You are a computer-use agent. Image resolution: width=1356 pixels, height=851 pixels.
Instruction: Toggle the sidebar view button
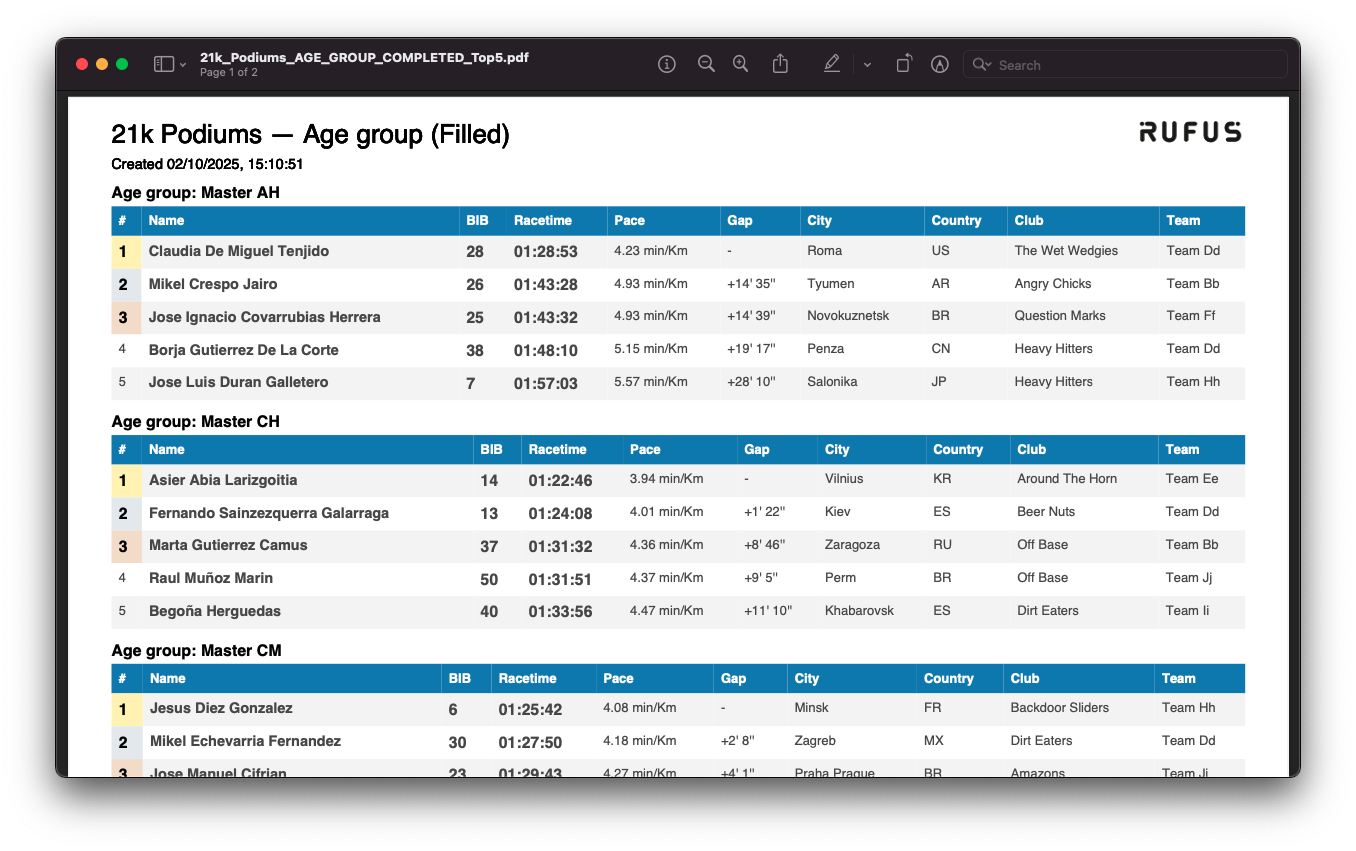(164, 64)
